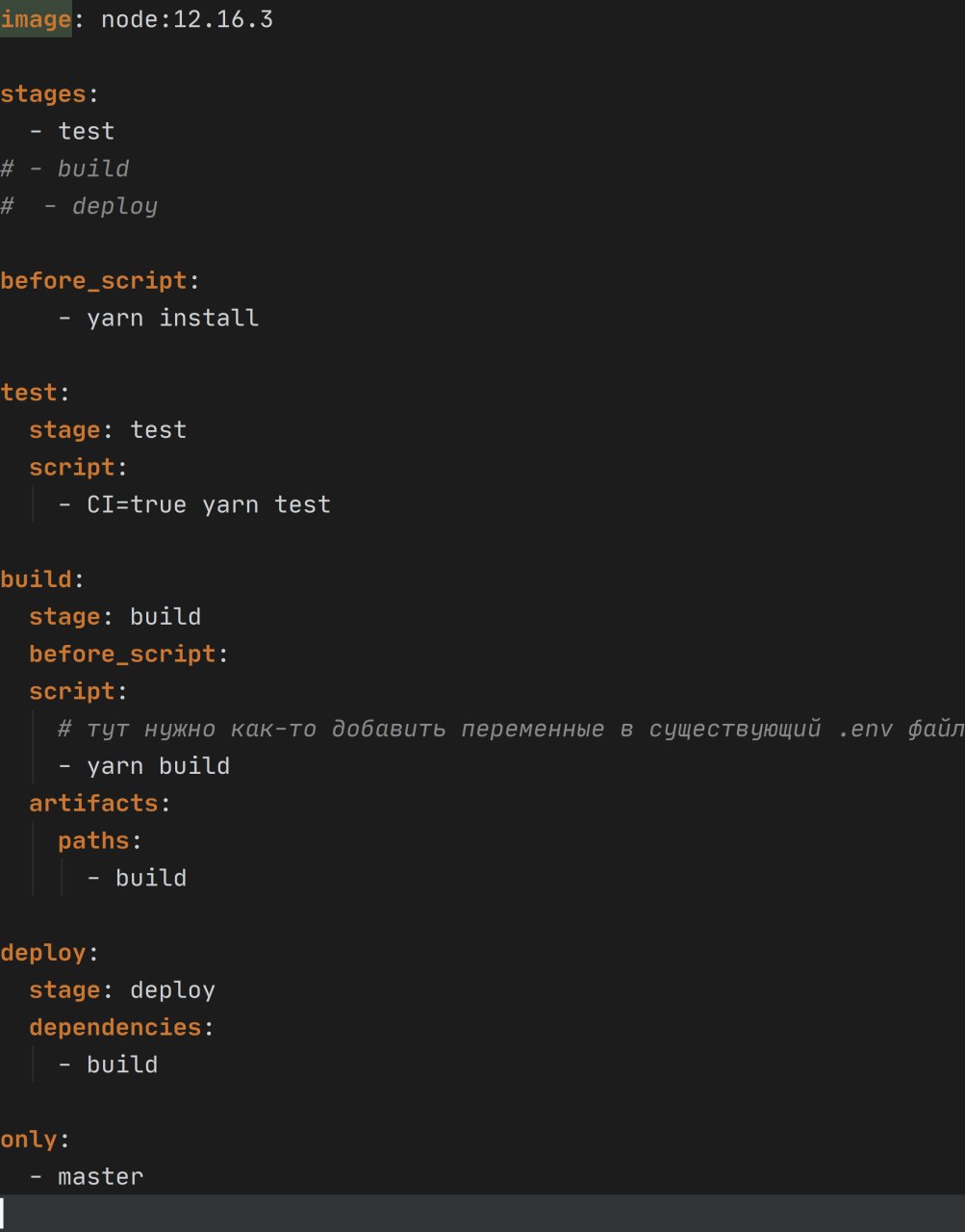Click the 'dependencies:' key
Screen dimensions: 965x1232
pyautogui.click(x=122, y=1028)
